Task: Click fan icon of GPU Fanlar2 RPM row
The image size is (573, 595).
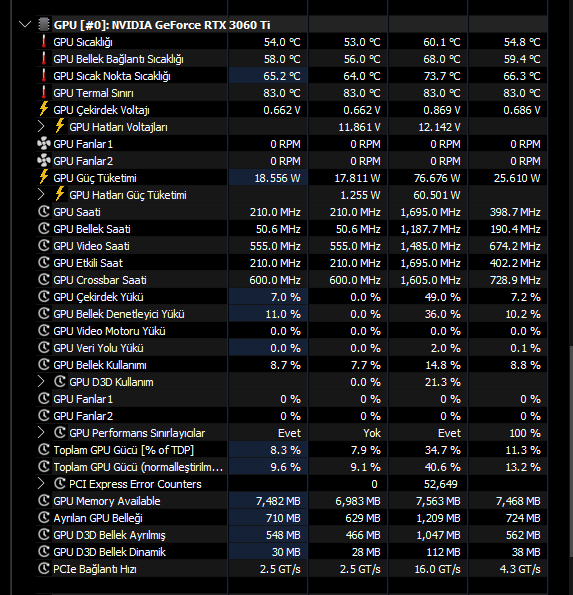Action: point(44,161)
